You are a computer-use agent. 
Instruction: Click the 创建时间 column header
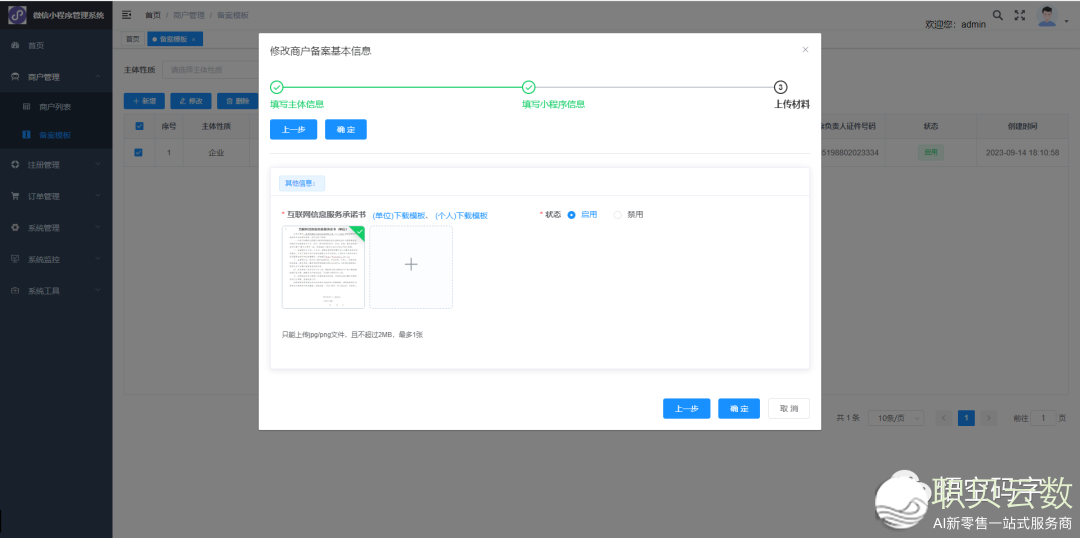1021,126
